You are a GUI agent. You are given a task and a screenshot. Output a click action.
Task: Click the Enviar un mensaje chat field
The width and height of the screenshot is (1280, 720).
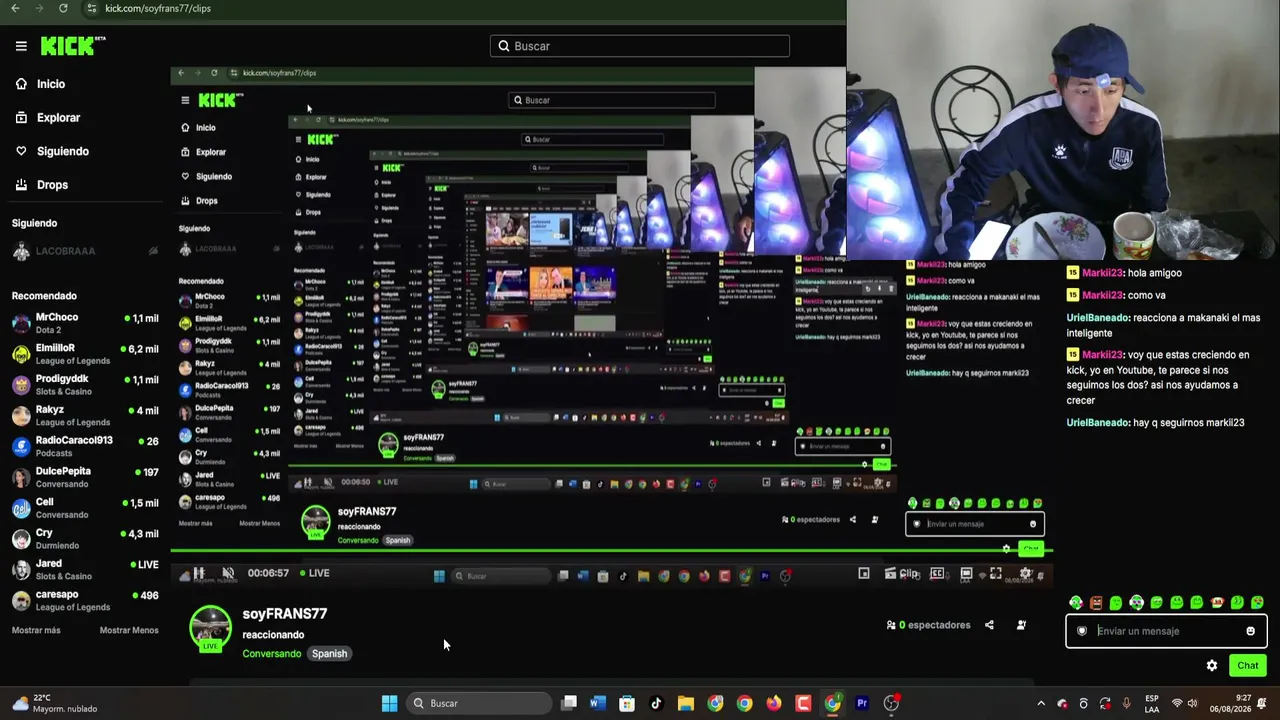click(x=1166, y=631)
